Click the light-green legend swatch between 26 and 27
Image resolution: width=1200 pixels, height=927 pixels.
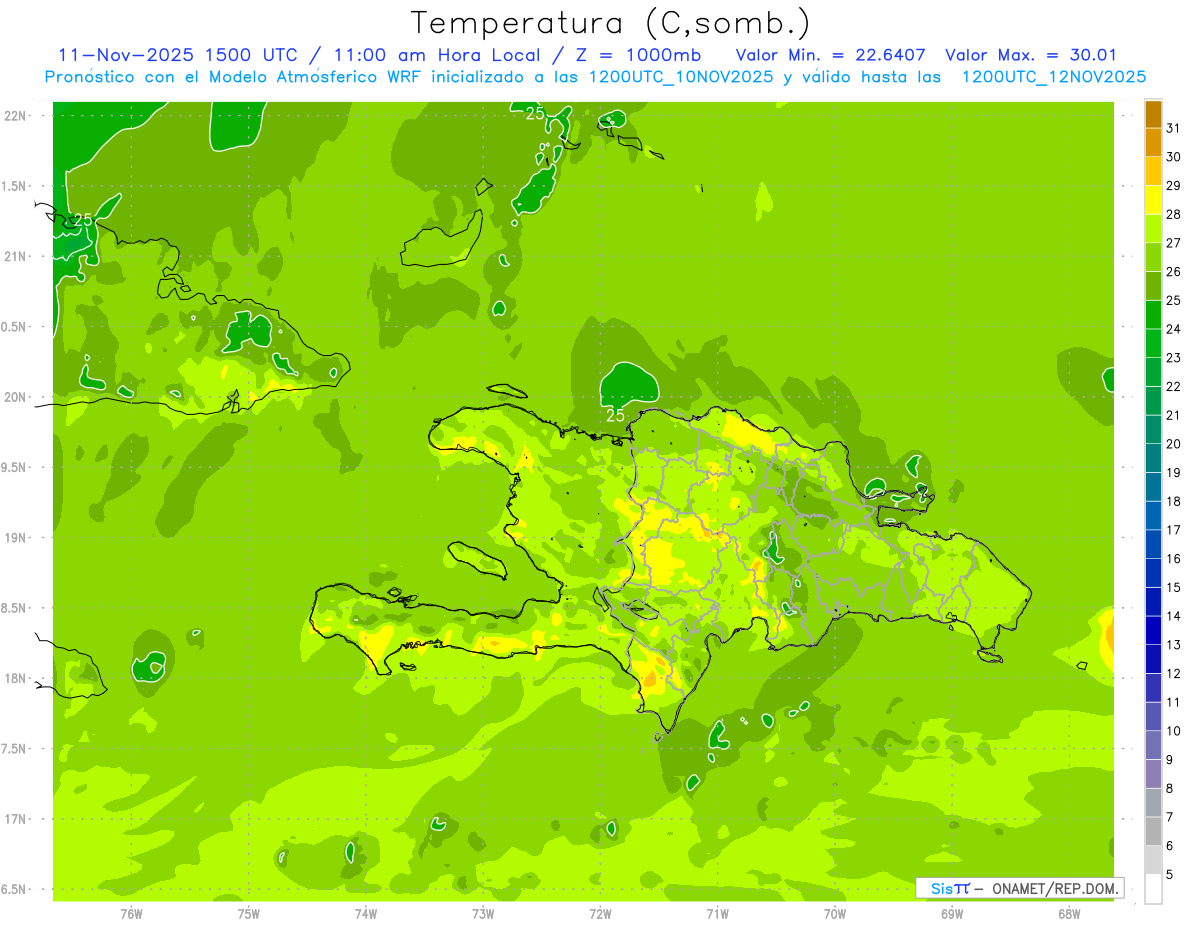pyautogui.click(x=1153, y=257)
